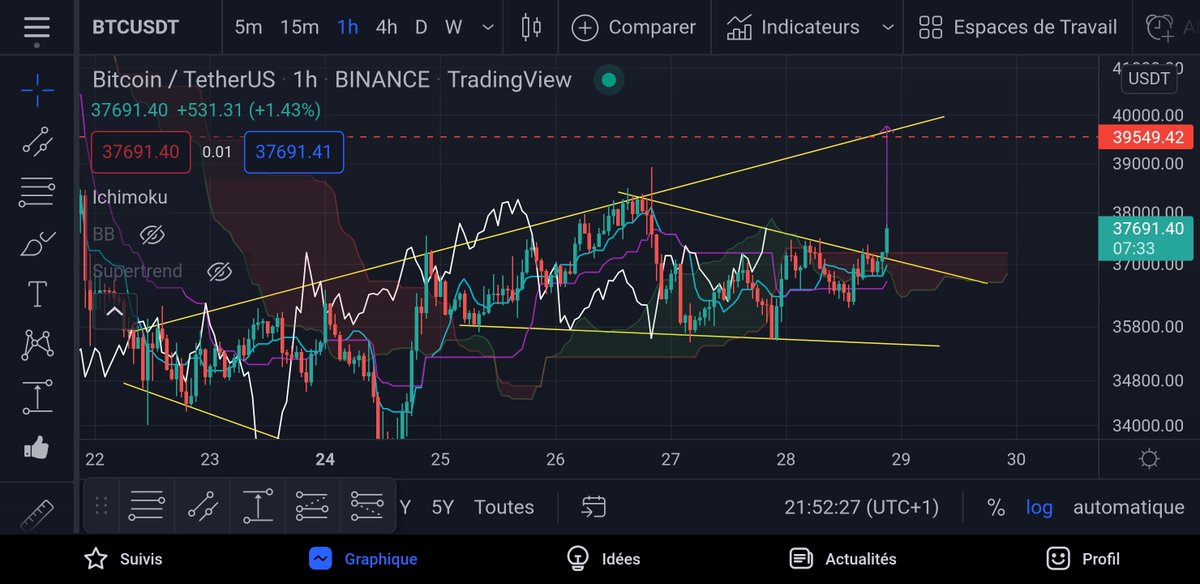
Task: Click the Bitcoin / TetherUS chart title
Action: (185, 80)
